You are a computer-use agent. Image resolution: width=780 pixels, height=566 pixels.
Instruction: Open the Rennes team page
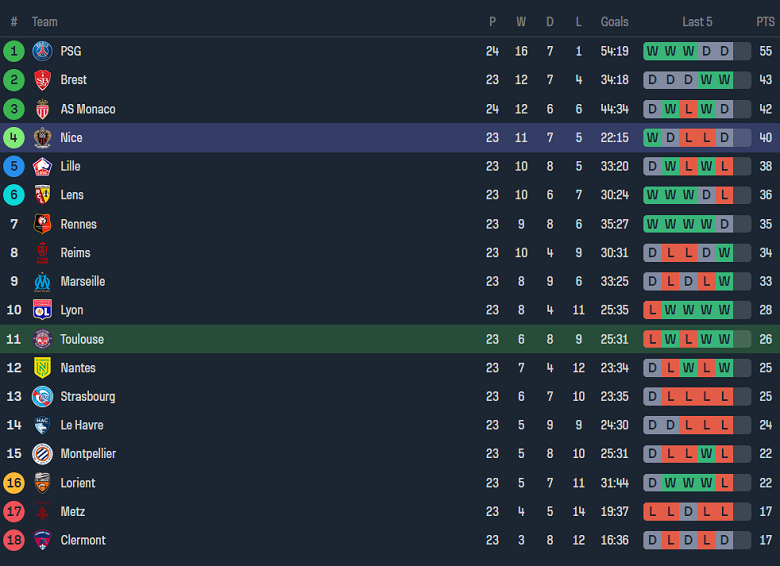point(78,224)
